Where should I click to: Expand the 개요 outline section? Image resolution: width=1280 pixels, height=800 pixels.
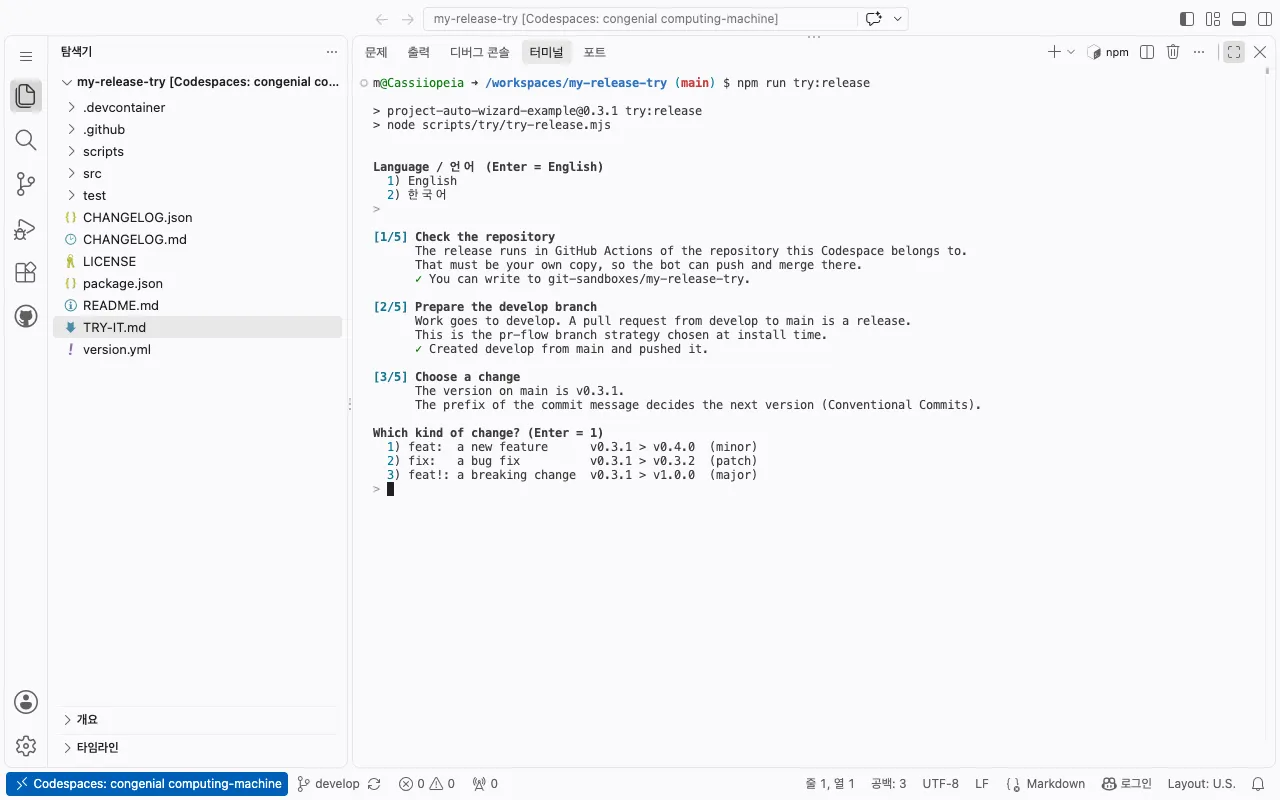200,720
